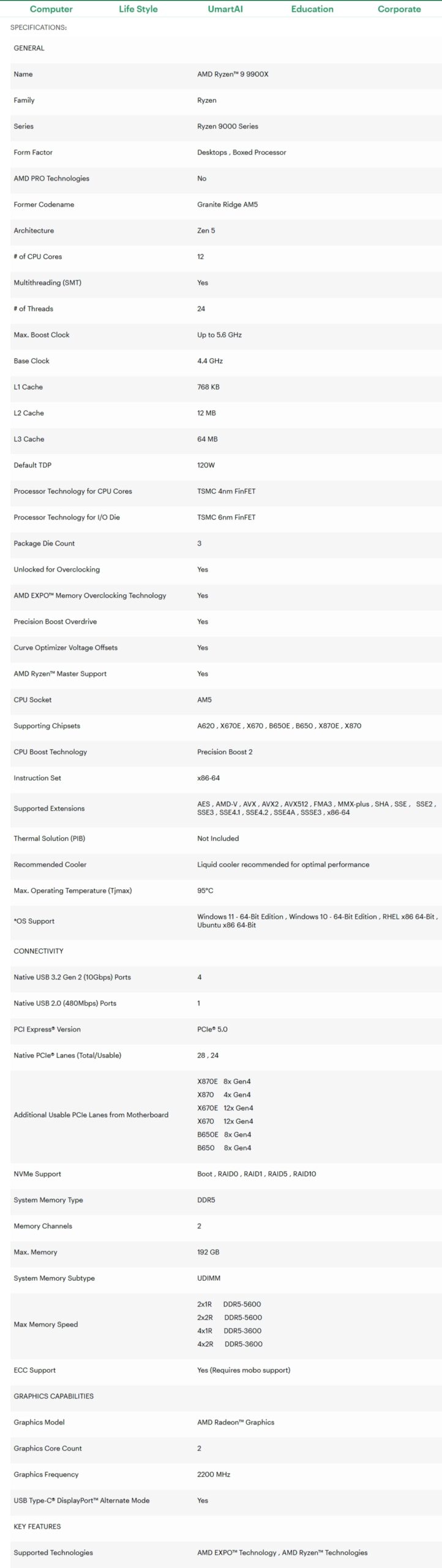
Task: Select the UmartAI navigation tab
Action: coord(225,9)
